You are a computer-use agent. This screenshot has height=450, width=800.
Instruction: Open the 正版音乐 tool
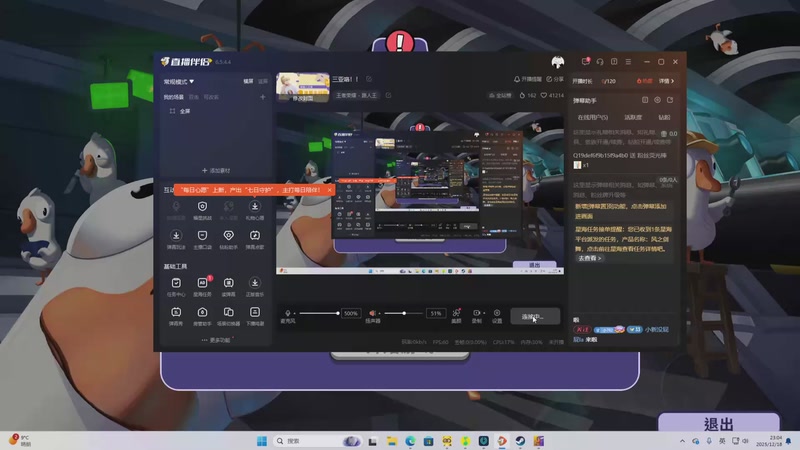(x=255, y=286)
